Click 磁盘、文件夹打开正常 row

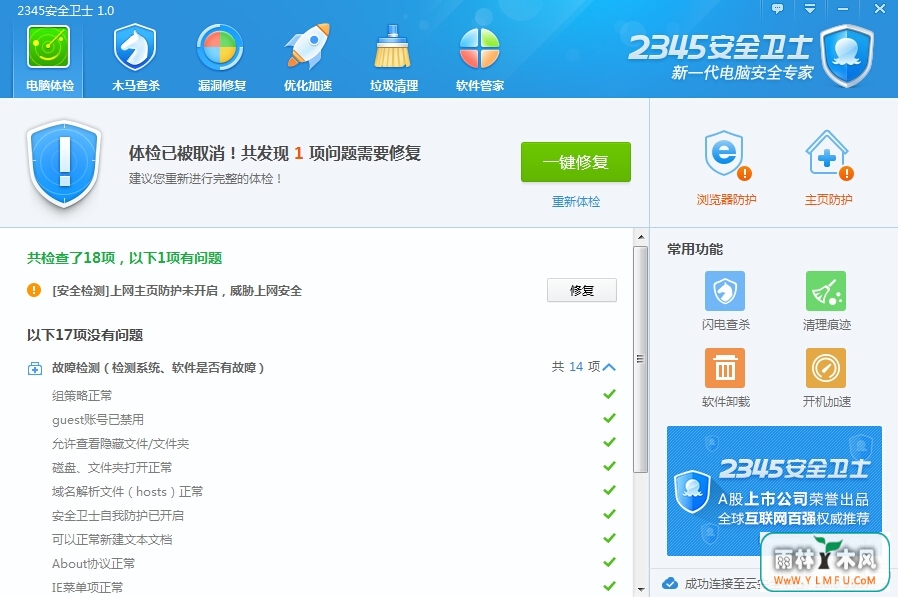pos(334,467)
